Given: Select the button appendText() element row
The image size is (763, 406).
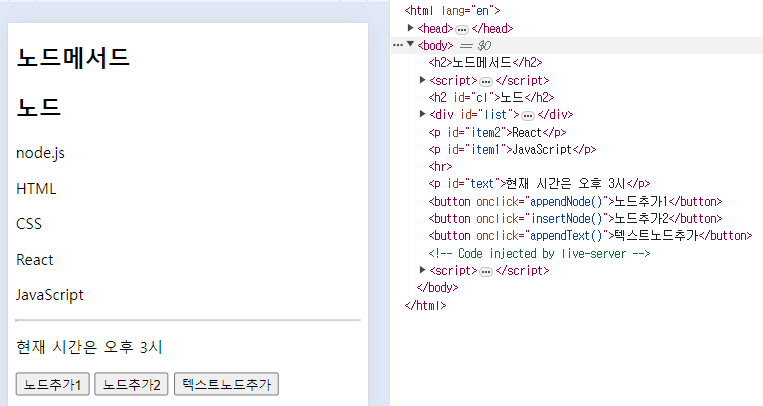Looking at the screenshot, I should (590, 236).
